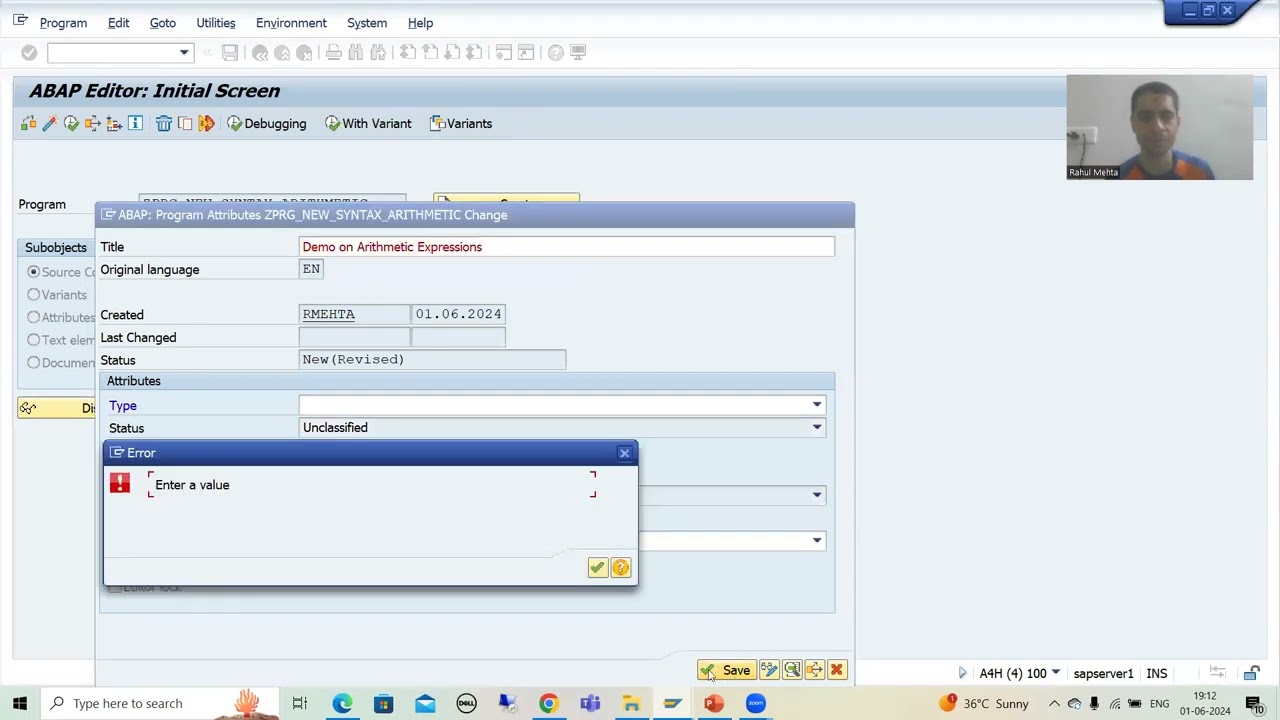Expand the A4H (4) 100 system info dropdown
The height and width of the screenshot is (720, 1280).
[1055, 673]
